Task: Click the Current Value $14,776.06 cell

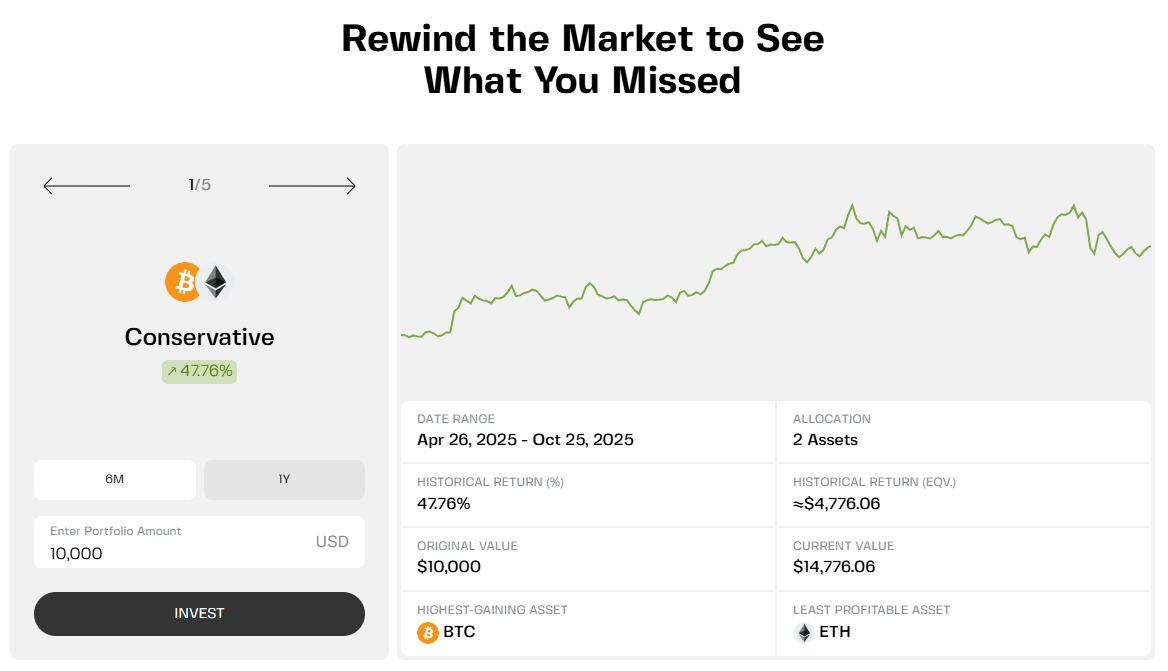Action: point(963,558)
